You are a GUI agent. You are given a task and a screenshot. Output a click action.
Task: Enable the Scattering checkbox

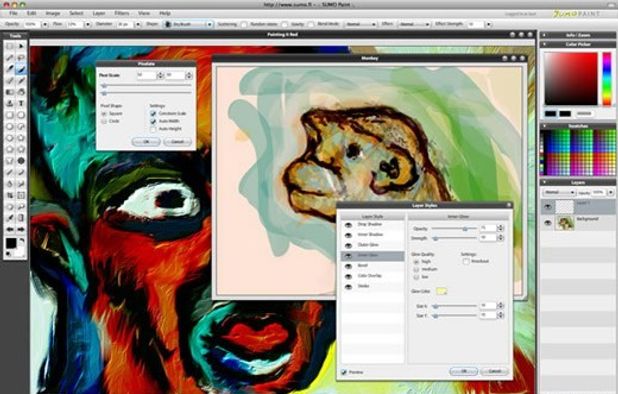click(244, 24)
